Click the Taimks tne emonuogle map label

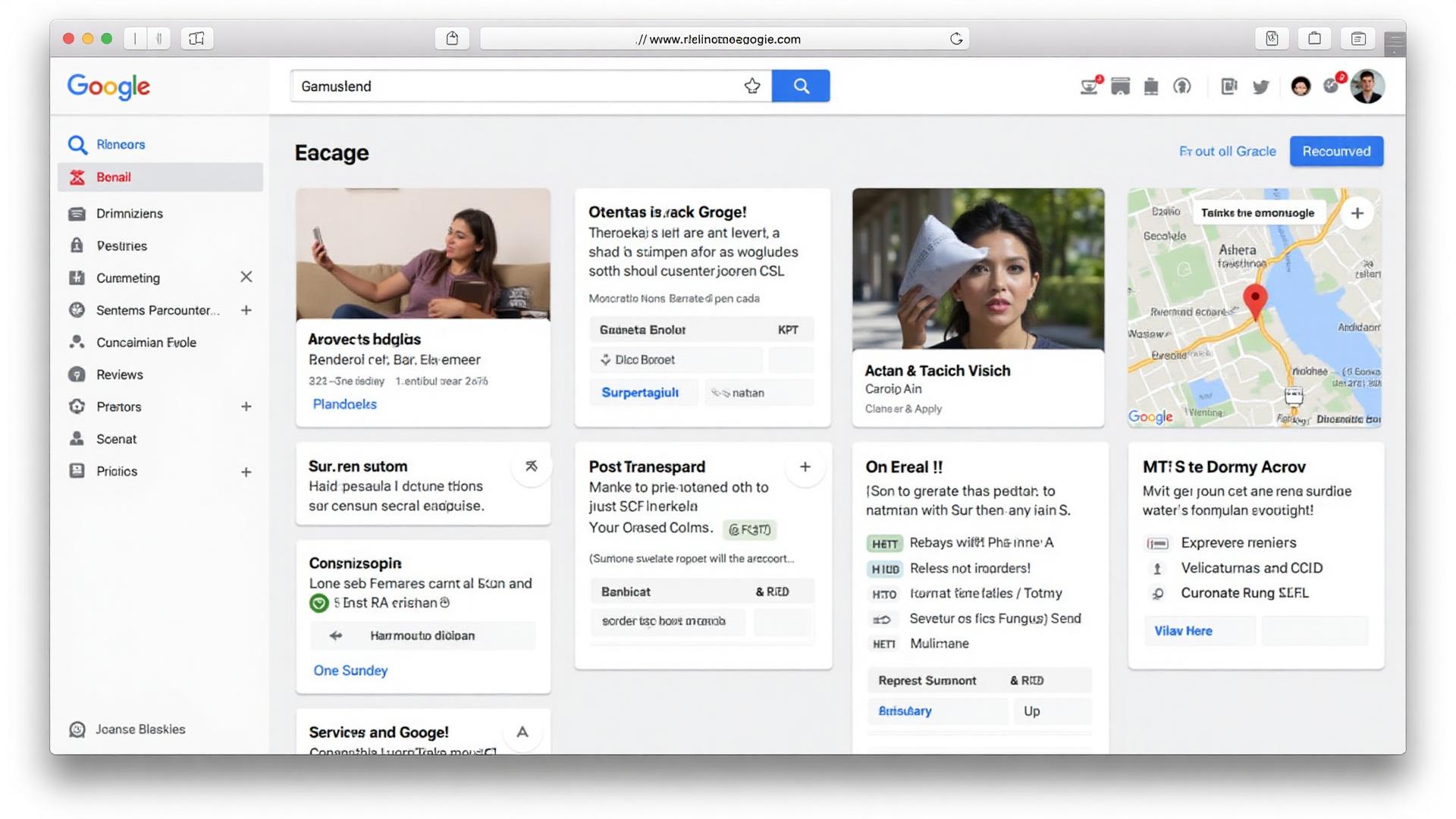coord(1257,213)
